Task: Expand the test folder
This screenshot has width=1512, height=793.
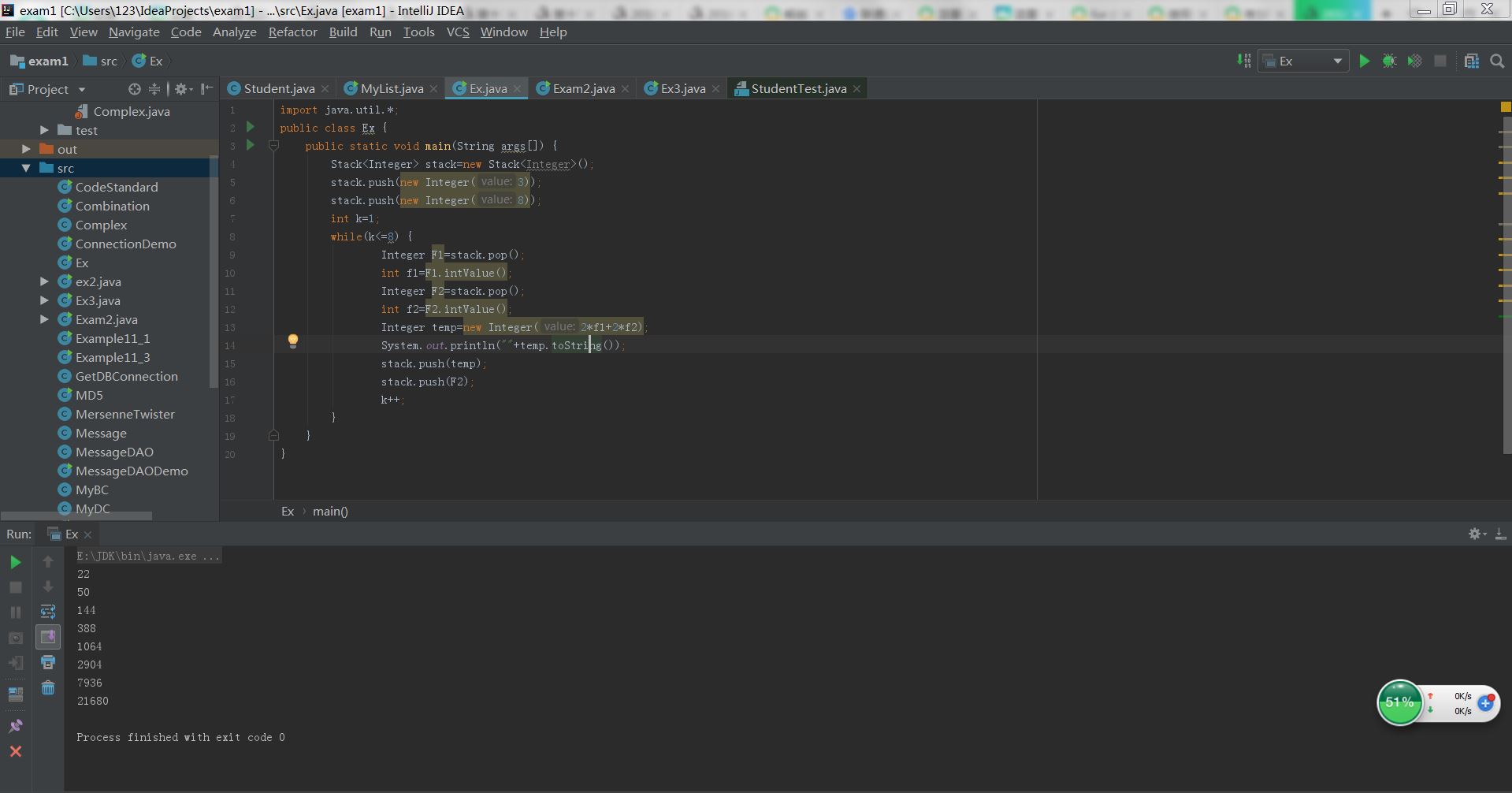Action: point(45,130)
